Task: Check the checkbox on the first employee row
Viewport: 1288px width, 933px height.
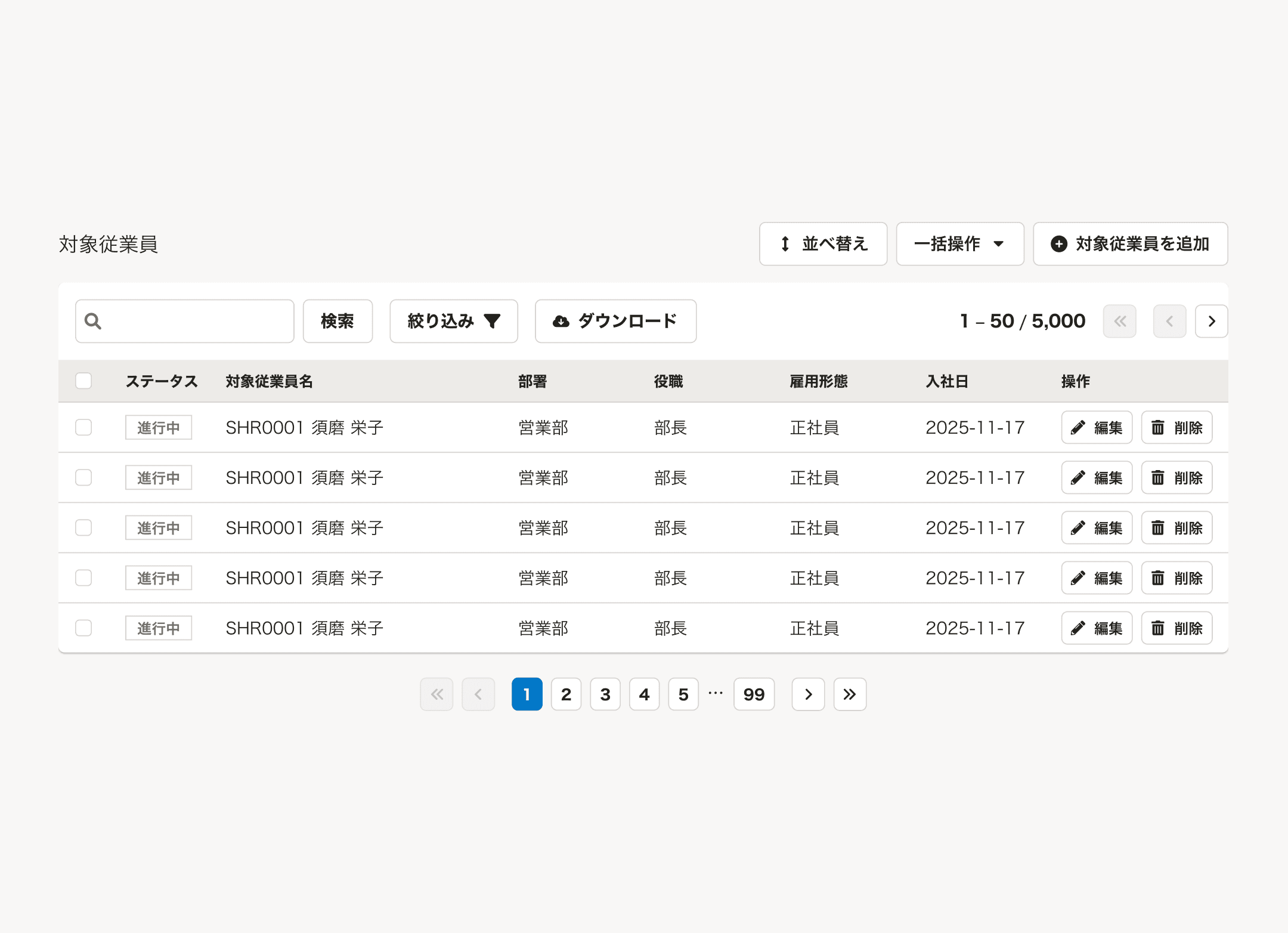Action: pyautogui.click(x=83, y=427)
